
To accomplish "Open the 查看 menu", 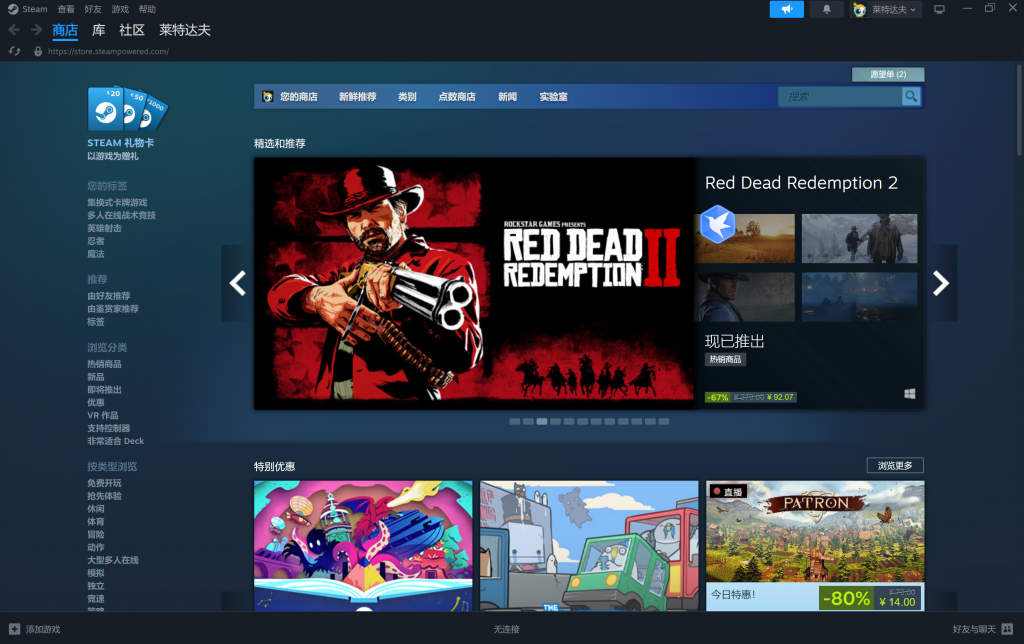I will pos(66,9).
